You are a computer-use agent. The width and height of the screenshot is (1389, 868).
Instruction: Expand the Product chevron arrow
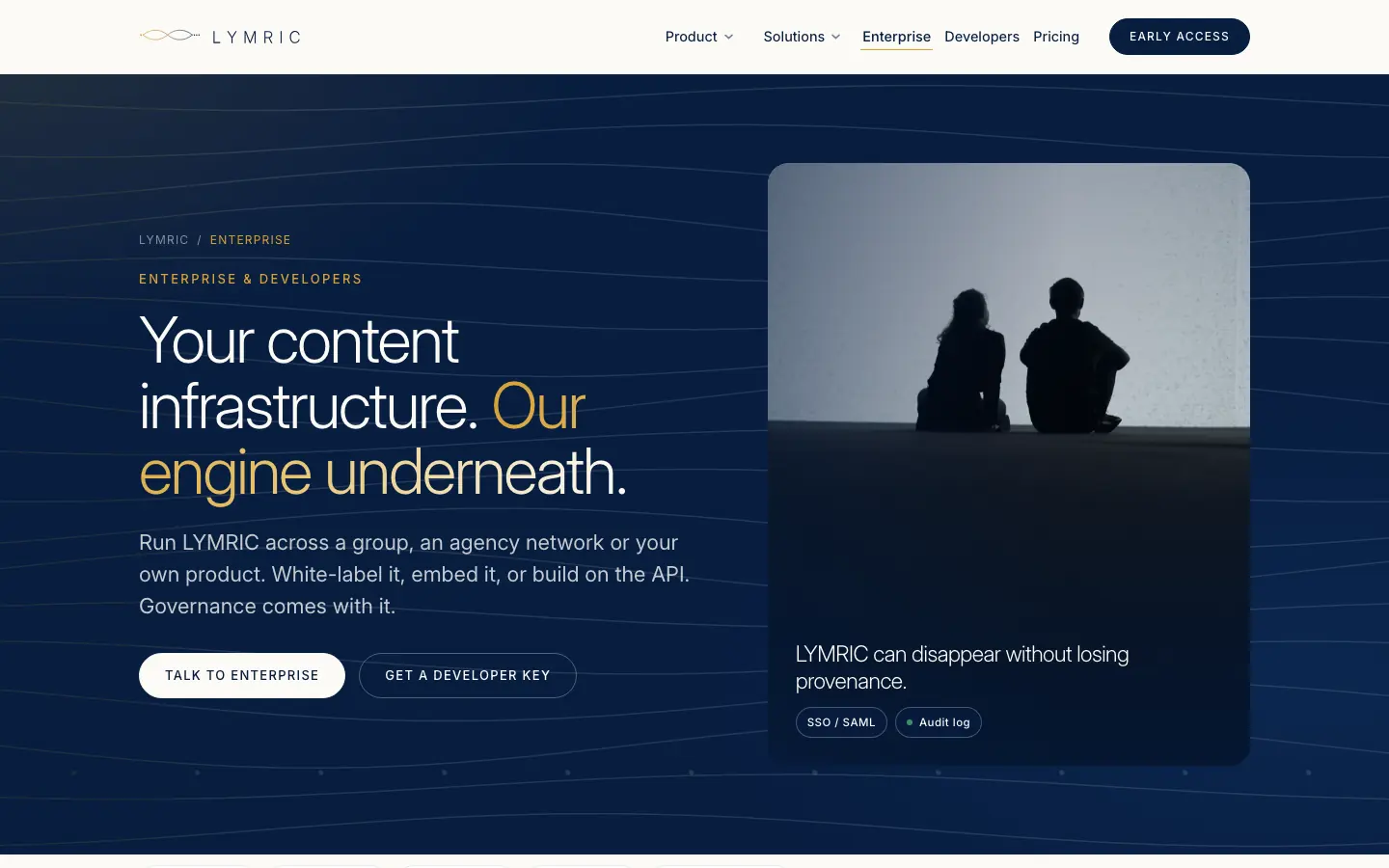(728, 37)
